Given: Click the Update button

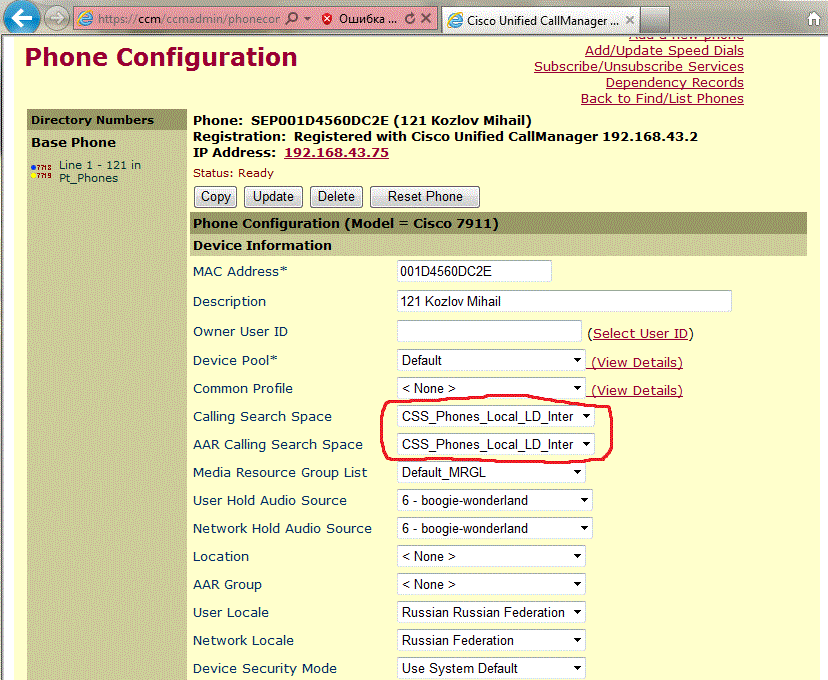Looking at the screenshot, I should pos(273,197).
